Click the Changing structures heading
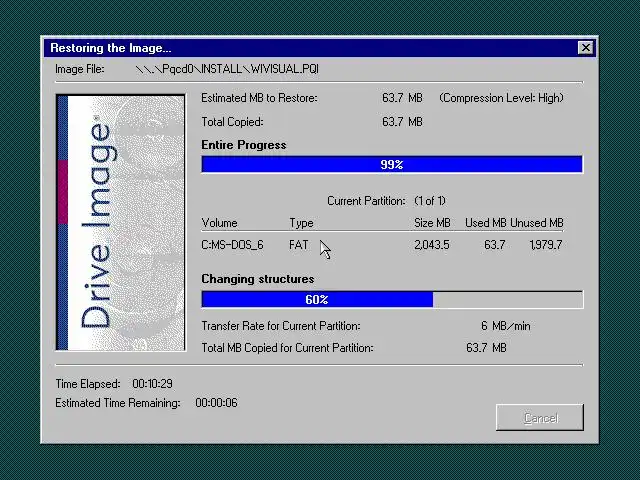Viewport: 640px width, 480px height. (x=258, y=279)
